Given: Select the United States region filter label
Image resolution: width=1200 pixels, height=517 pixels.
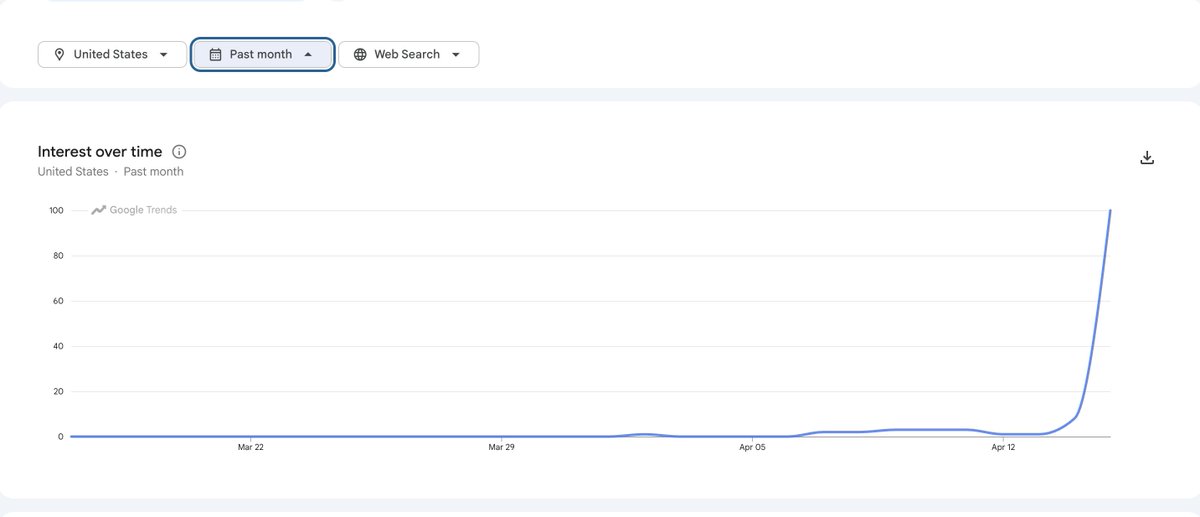Looking at the screenshot, I should pos(110,54).
